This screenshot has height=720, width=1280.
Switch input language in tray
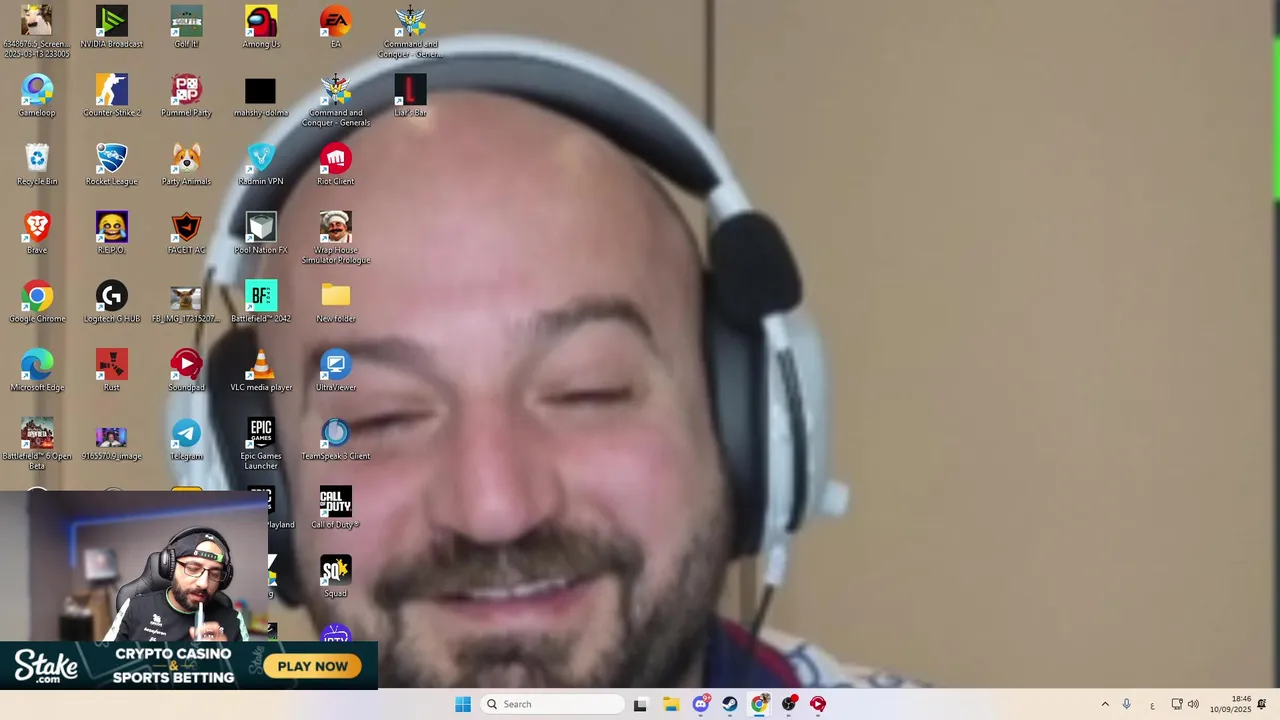tap(1152, 705)
